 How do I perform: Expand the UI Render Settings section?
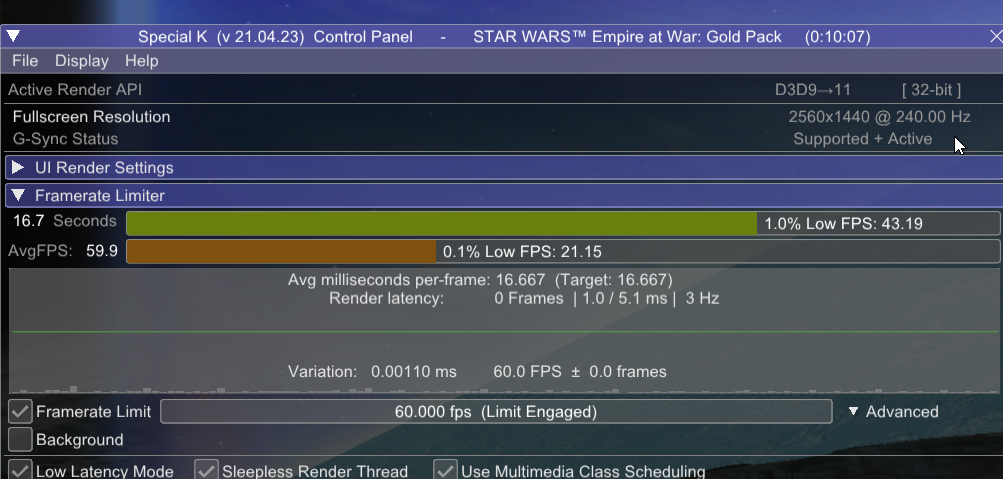pos(18,168)
